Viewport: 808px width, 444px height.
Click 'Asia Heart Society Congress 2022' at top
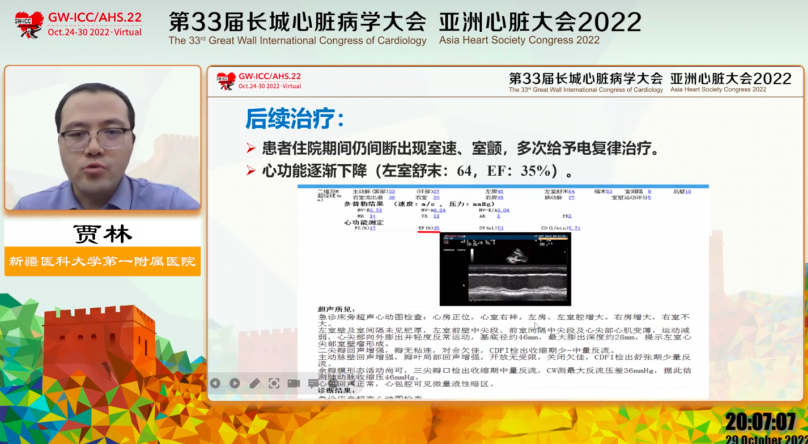pos(519,40)
